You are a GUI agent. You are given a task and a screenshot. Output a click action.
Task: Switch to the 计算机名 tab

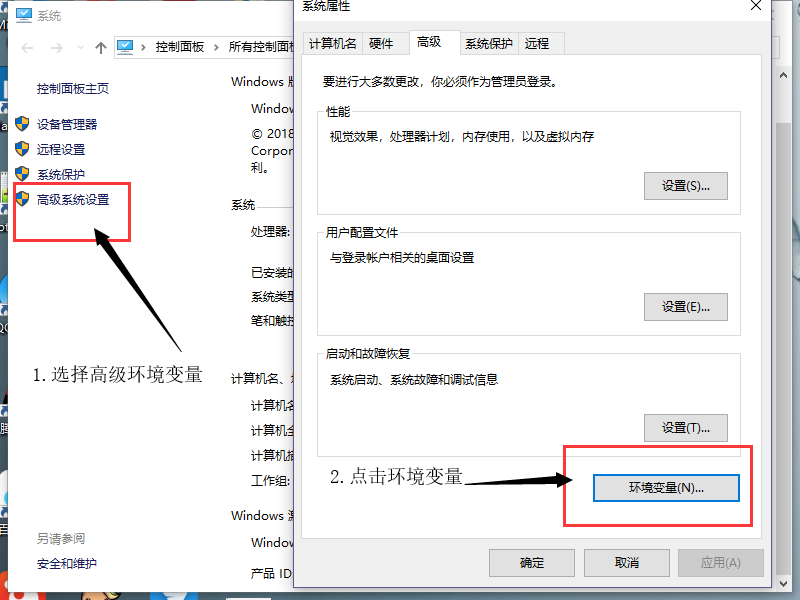click(333, 44)
